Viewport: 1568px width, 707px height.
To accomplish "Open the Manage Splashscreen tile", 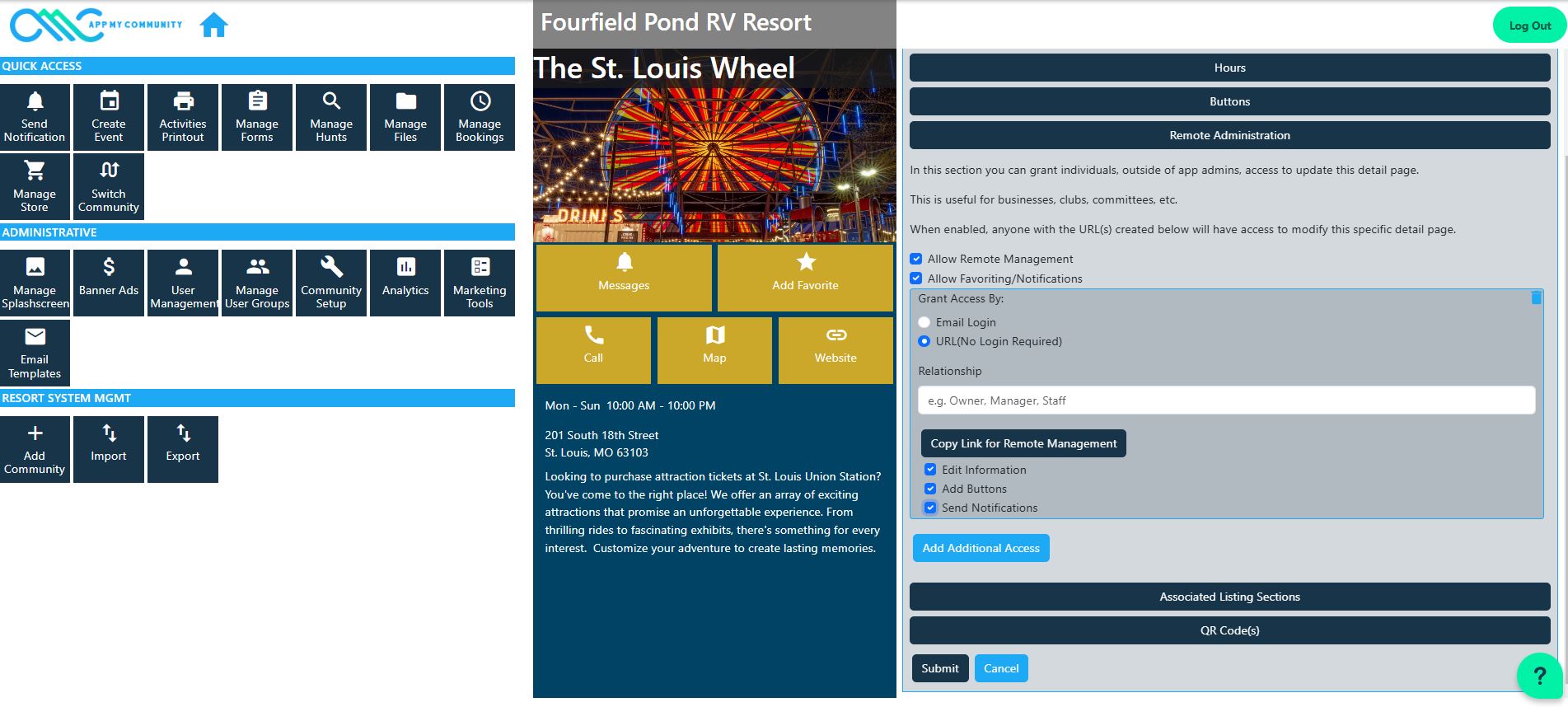I will coord(35,283).
